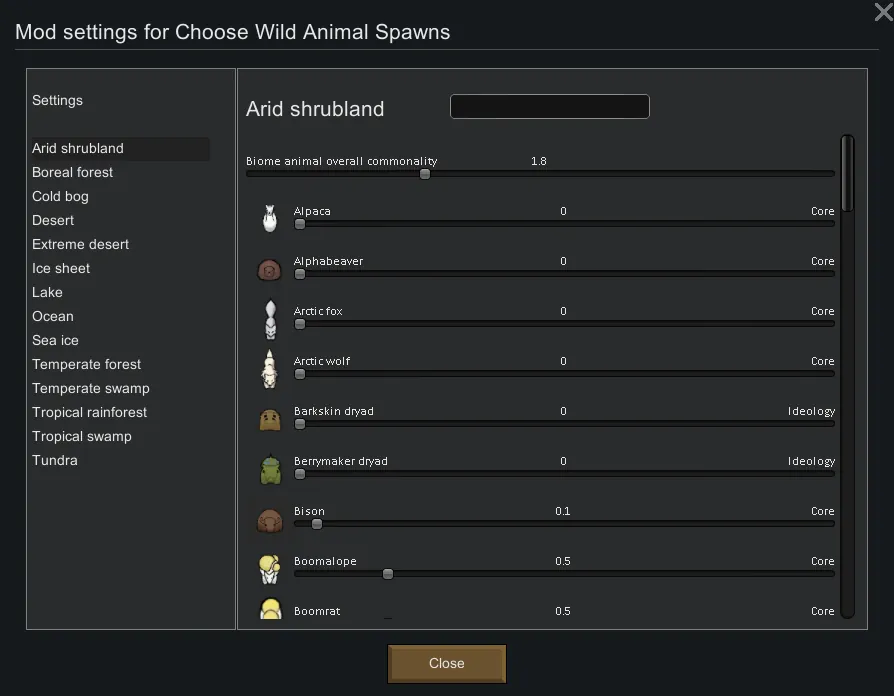
Task: Select the Boreal forest biome
Action: [x=73, y=172]
